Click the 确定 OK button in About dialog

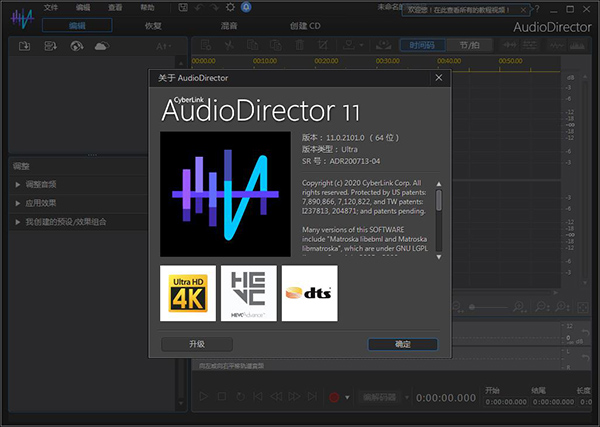[x=403, y=344]
